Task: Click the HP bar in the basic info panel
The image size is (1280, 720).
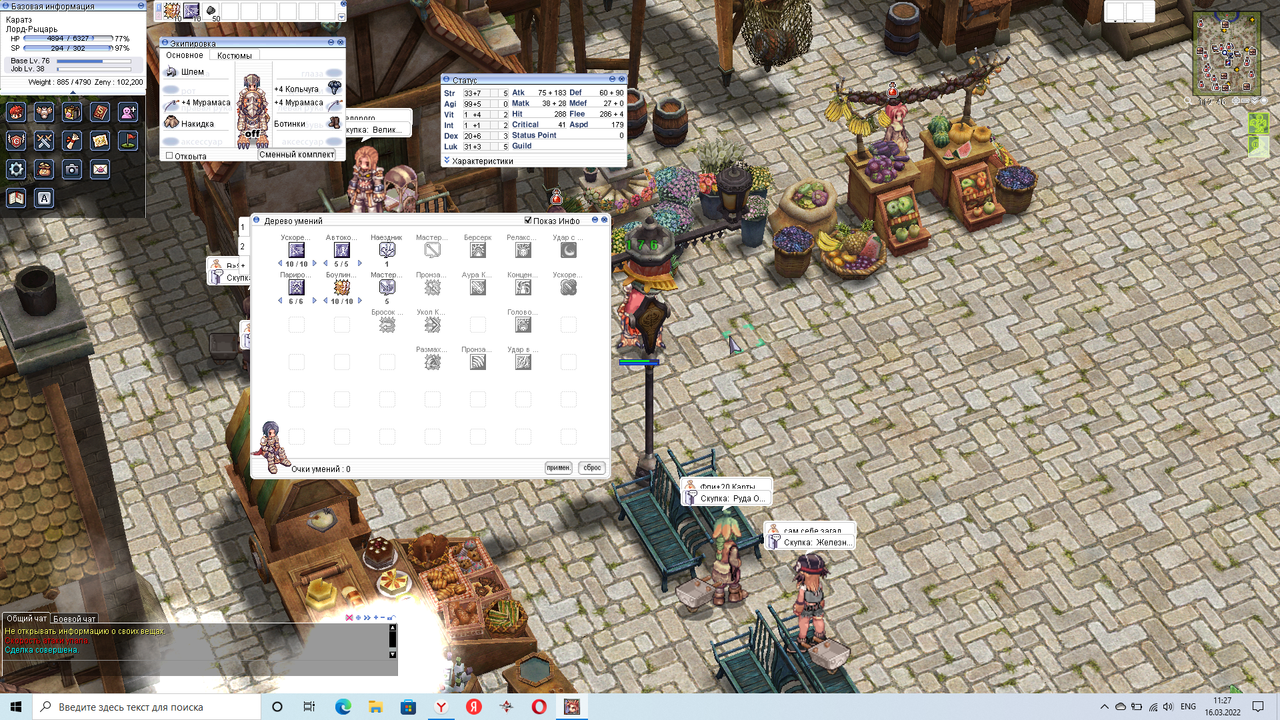Action: [x=67, y=39]
